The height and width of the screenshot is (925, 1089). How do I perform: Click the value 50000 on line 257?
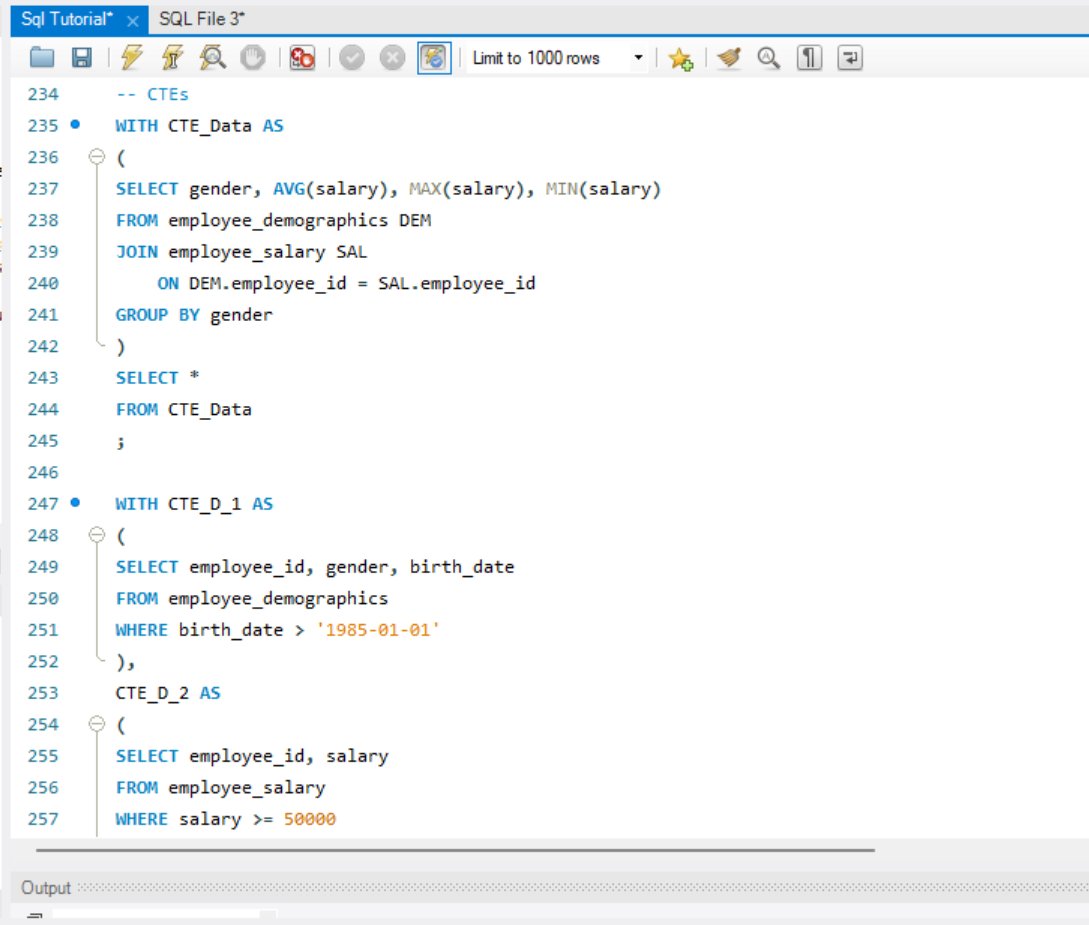[x=310, y=819]
